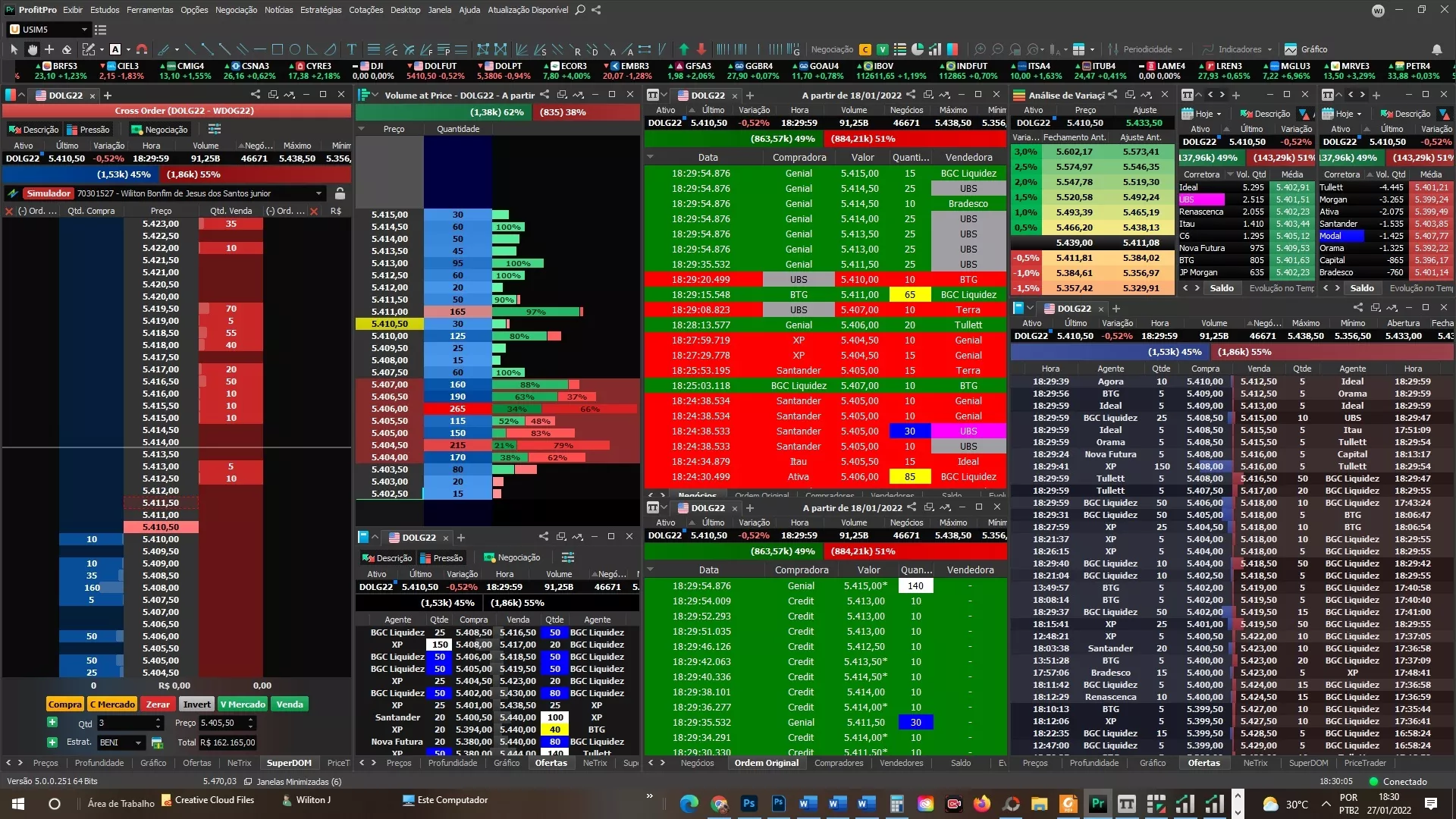Click the Invert button
Viewport: 1456px width, 819px height.
[197, 704]
